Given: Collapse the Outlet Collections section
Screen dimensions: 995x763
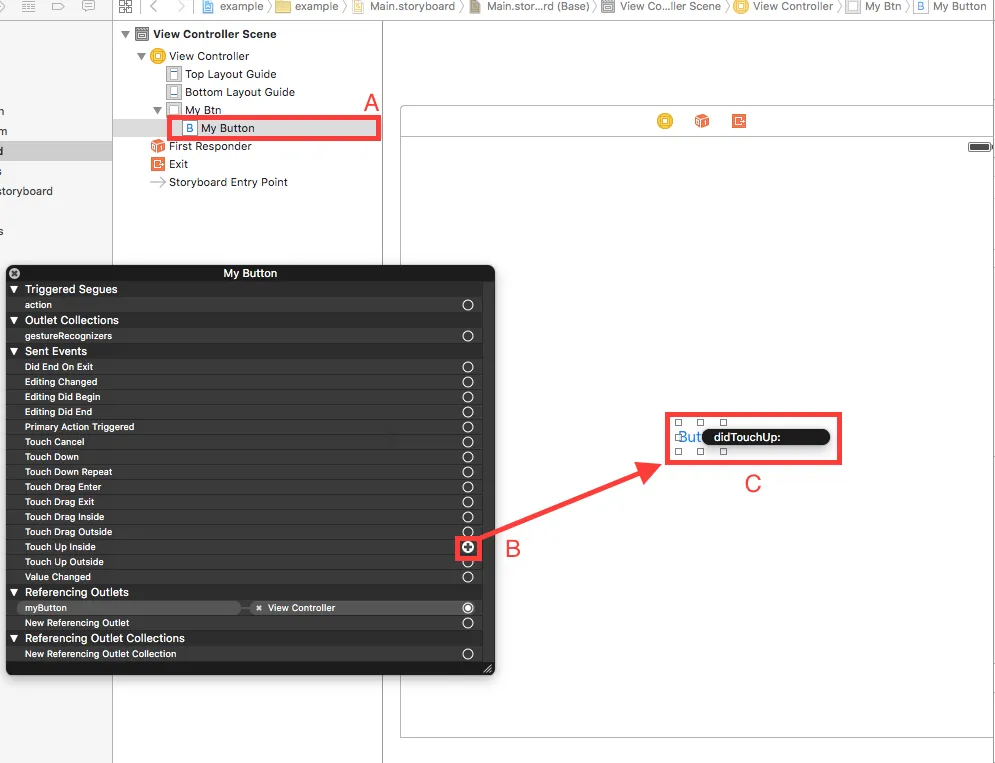Looking at the screenshot, I should pos(14,320).
